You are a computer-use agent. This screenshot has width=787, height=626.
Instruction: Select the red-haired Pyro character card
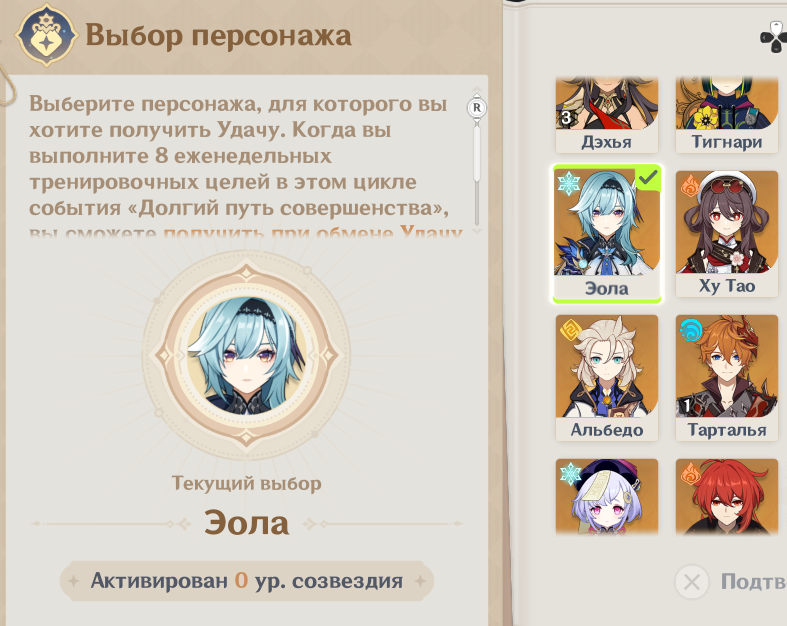(x=727, y=496)
